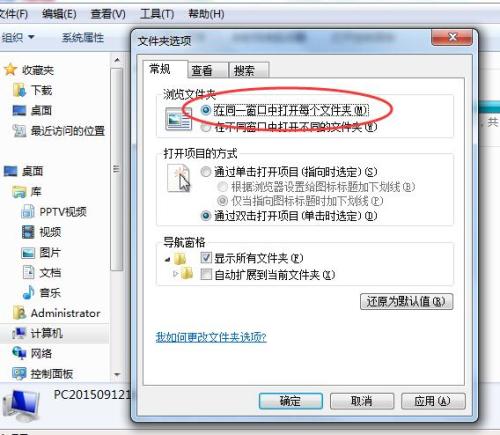500x435 pixels.
Task: Click the 音乐 music note icon
Action: [x=28, y=293]
